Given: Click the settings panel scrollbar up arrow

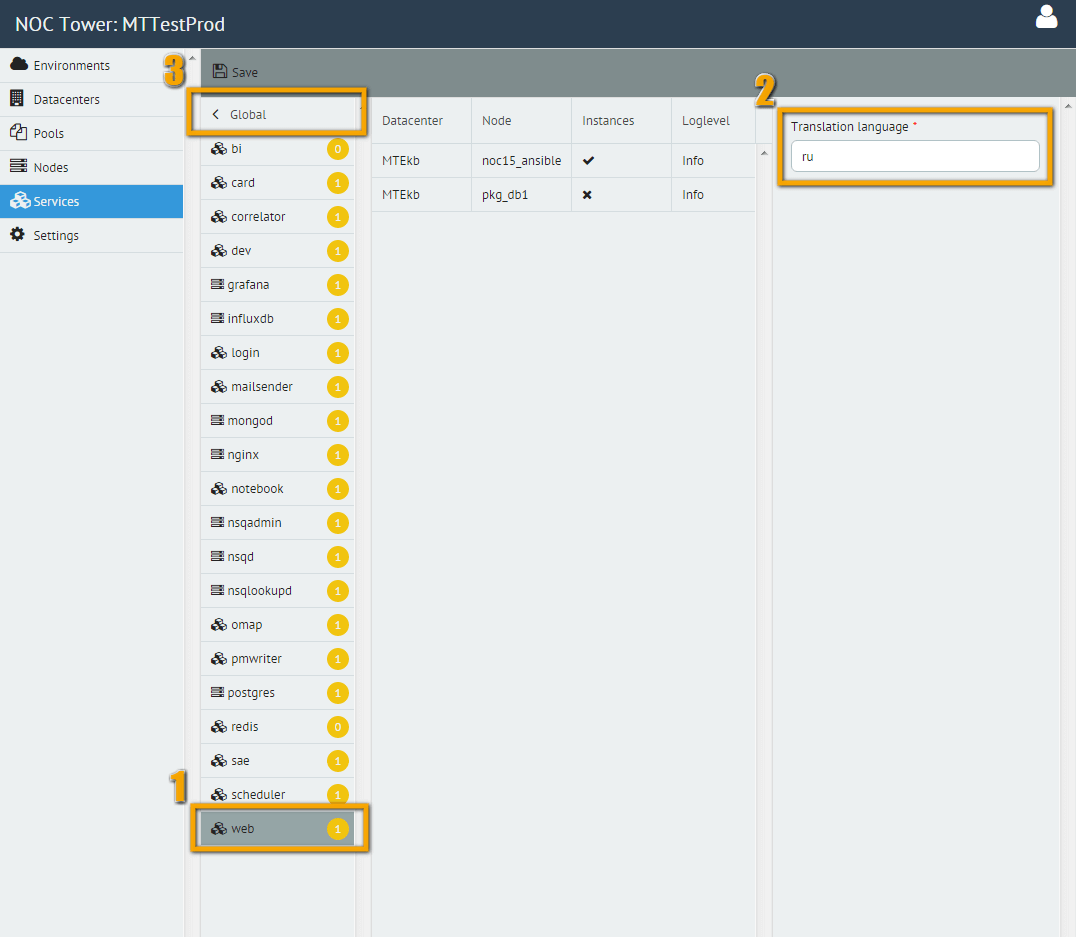Looking at the screenshot, I should (x=1068, y=106).
